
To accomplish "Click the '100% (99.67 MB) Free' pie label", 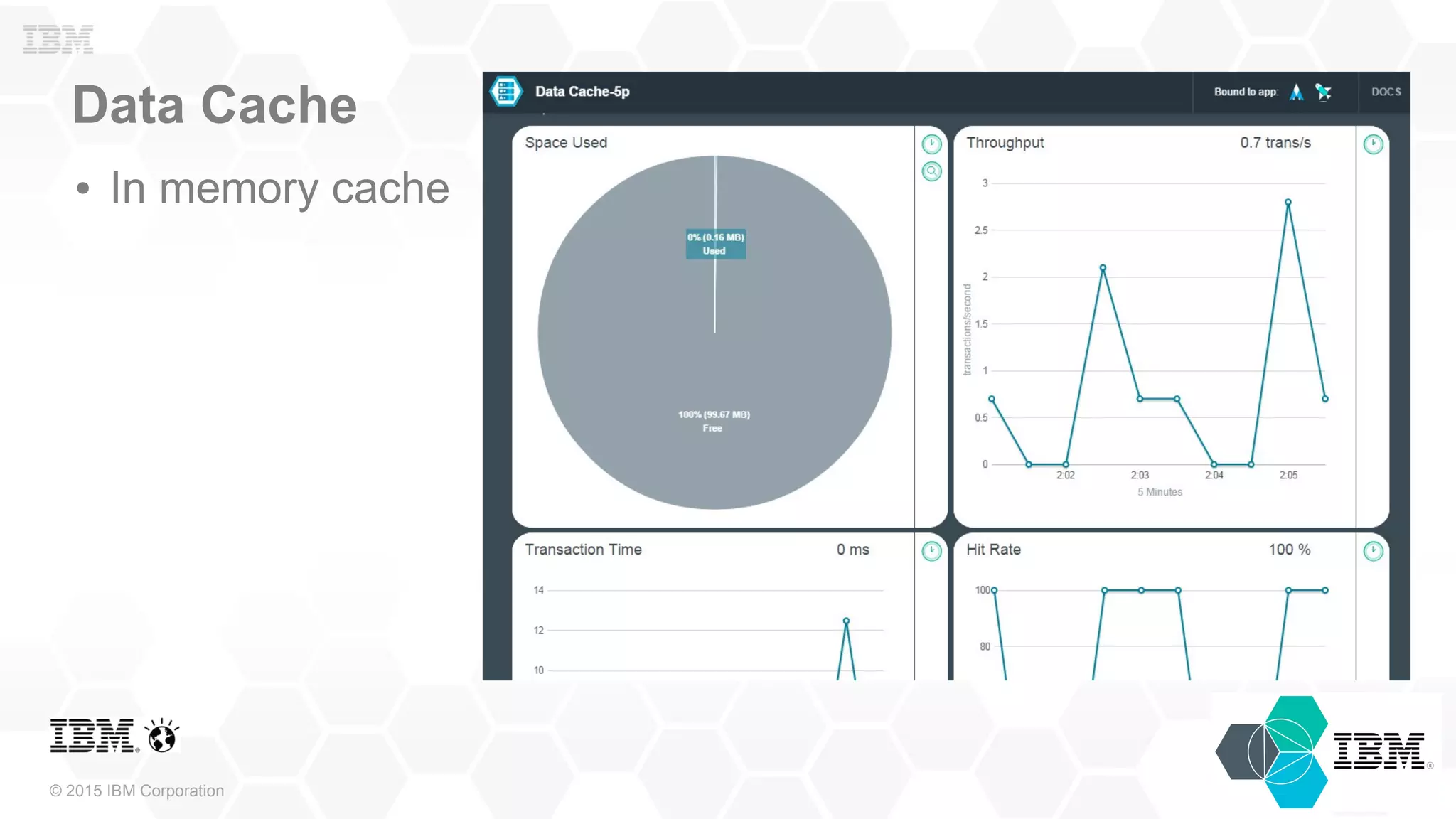I will tap(714, 421).
